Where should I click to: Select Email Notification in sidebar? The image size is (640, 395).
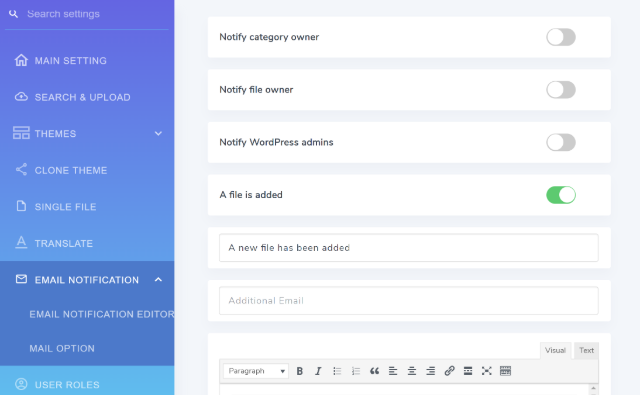click(x=87, y=280)
